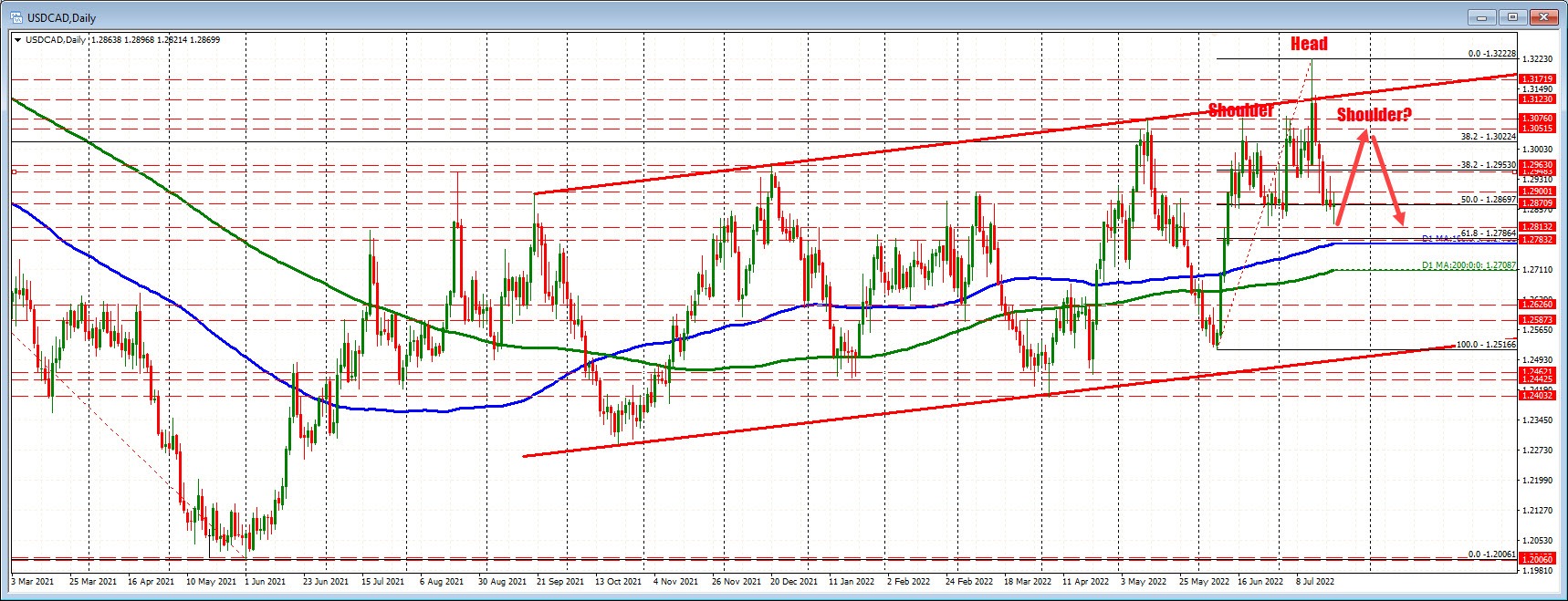The height and width of the screenshot is (601, 1568).
Task: Click the 1.28709 current price label
Action: pyautogui.click(x=1536, y=203)
